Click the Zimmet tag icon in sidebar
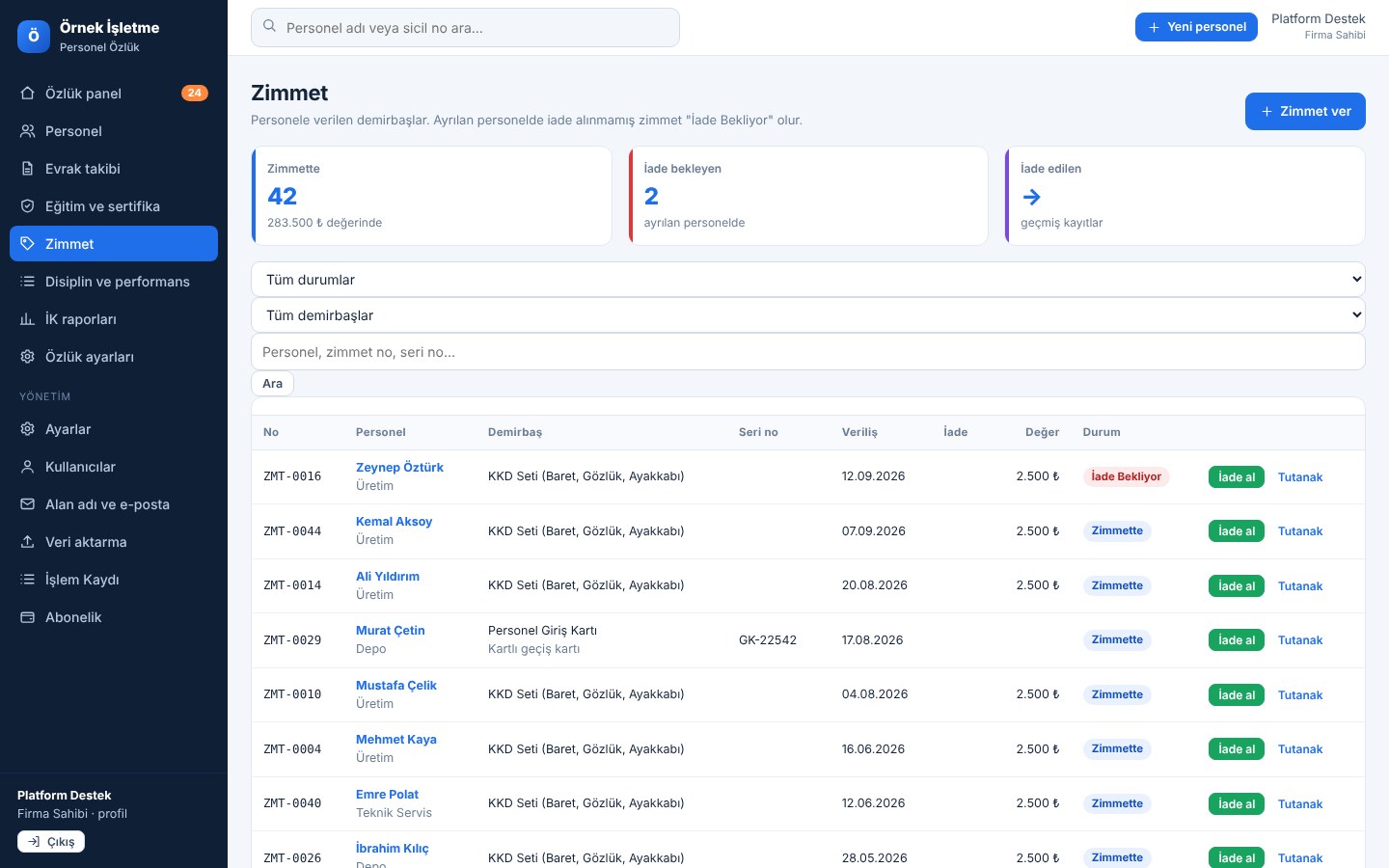The image size is (1389, 868). click(x=28, y=244)
